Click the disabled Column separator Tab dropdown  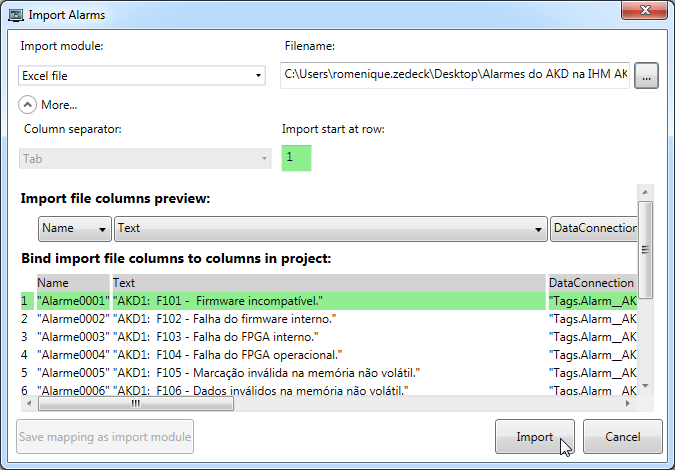[145, 158]
